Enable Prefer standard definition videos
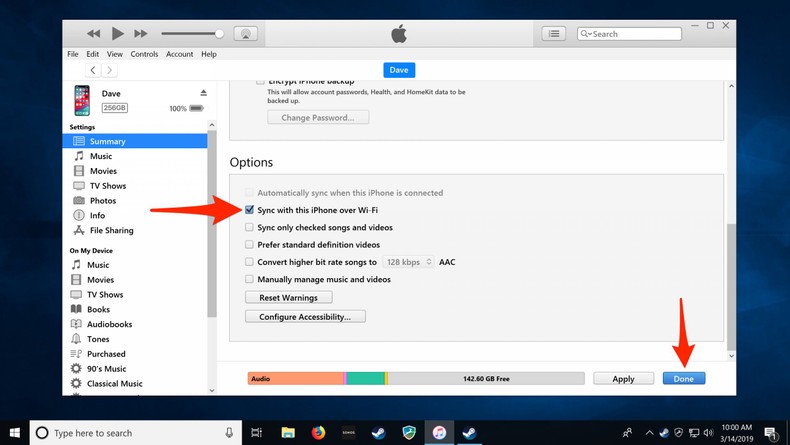 point(250,245)
